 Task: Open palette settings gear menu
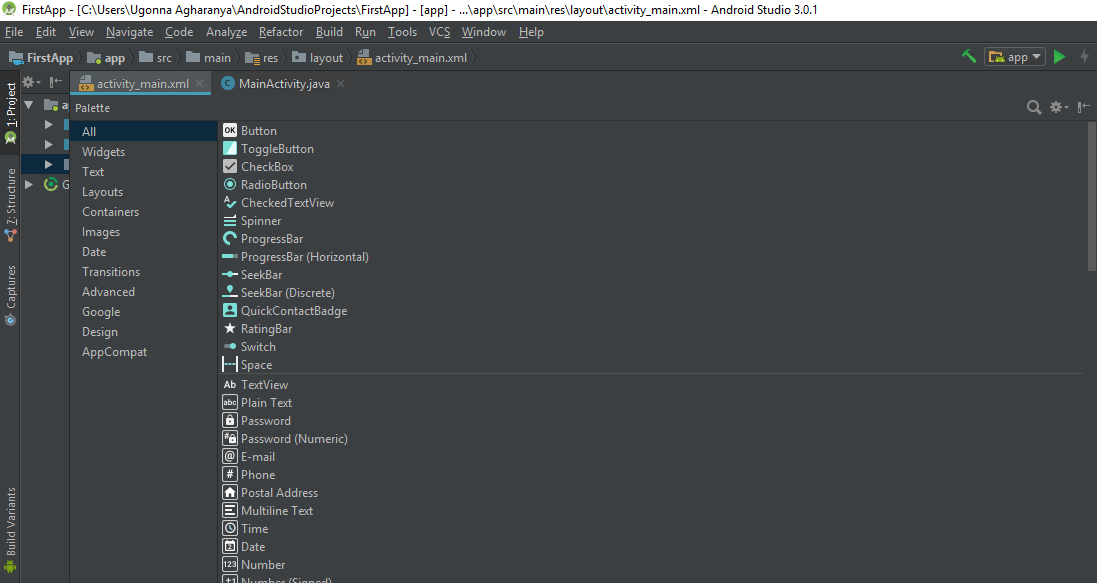(1059, 107)
